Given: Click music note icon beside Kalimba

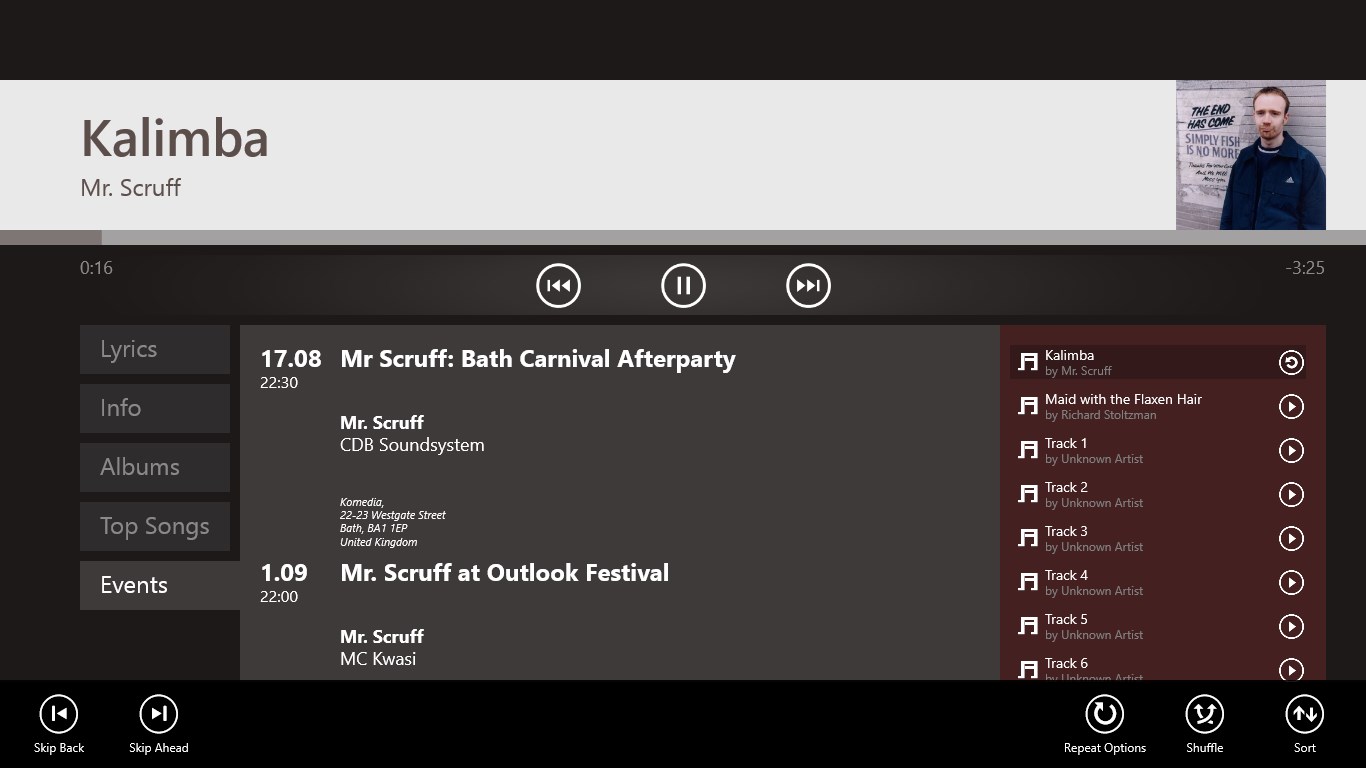Looking at the screenshot, I should pyautogui.click(x=1028, y=363).
